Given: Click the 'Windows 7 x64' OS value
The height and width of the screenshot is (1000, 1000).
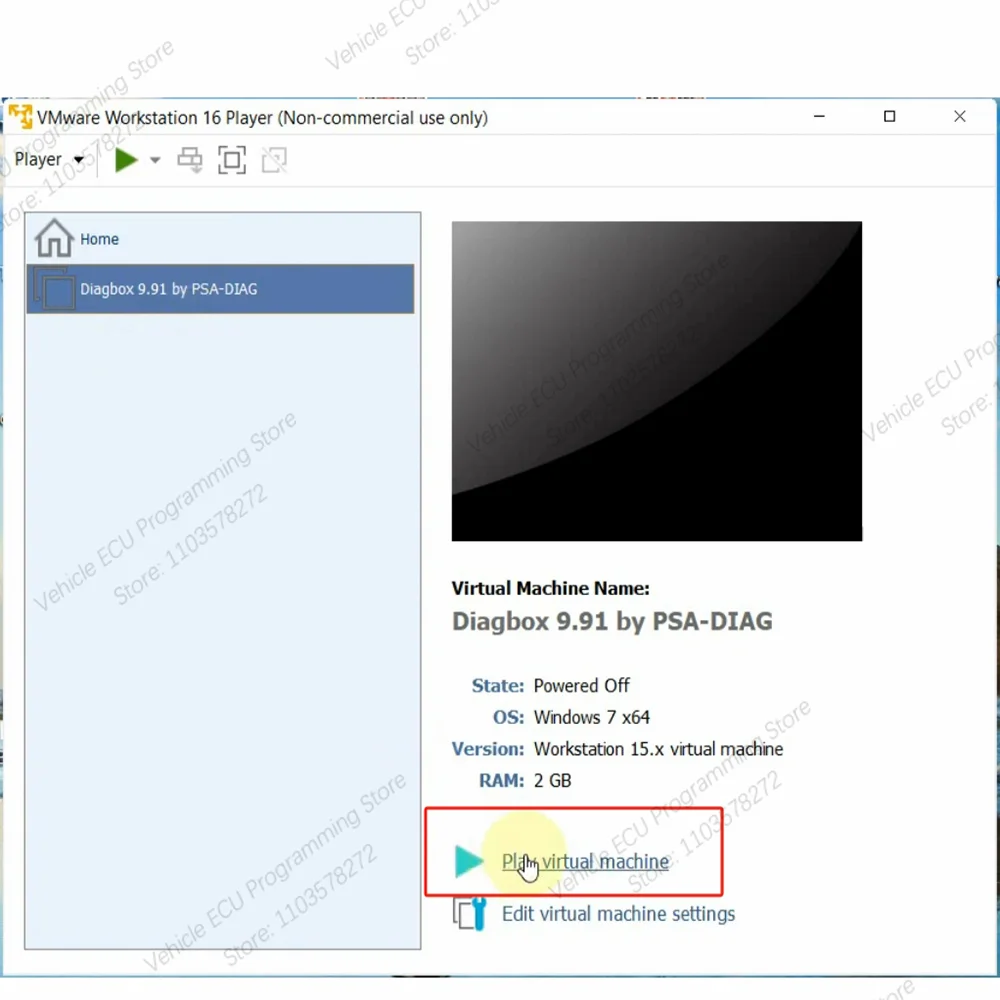Looking at the screenshot, I should (591, 717).
